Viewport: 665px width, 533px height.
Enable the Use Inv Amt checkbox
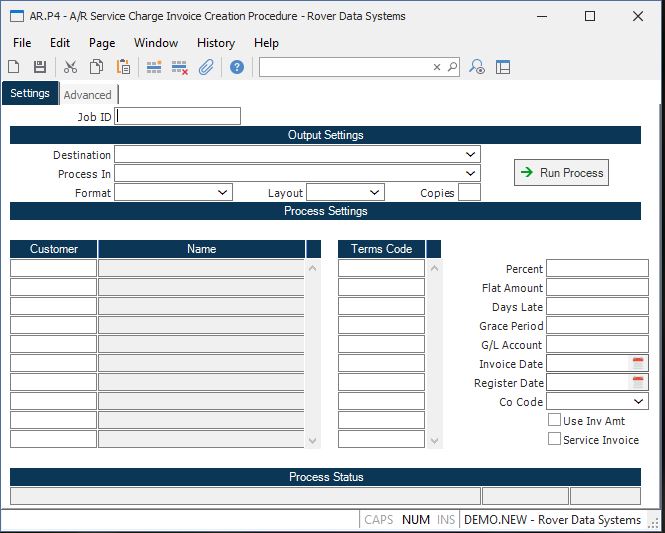(554, 421)
